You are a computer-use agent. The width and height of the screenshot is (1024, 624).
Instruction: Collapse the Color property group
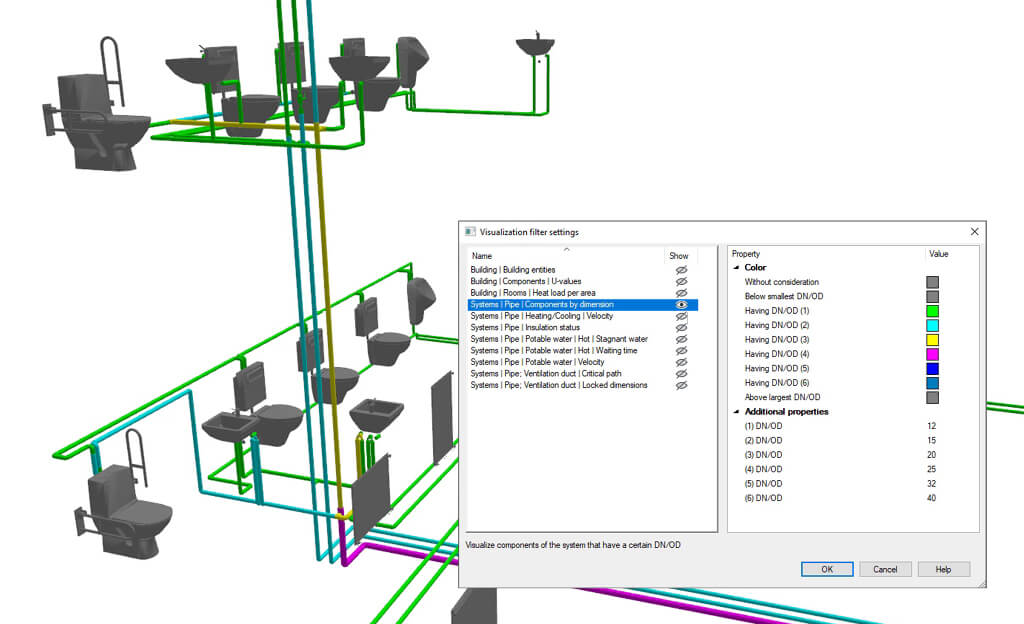[x=737, y=268]
